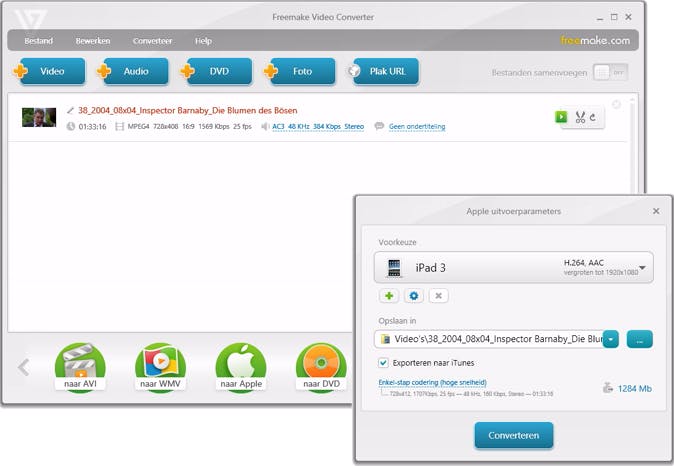Select the Inspector Barnaby video thumbnail
Image resolution: width=674 pixels, height=466 pixels.
pos(39,117)
